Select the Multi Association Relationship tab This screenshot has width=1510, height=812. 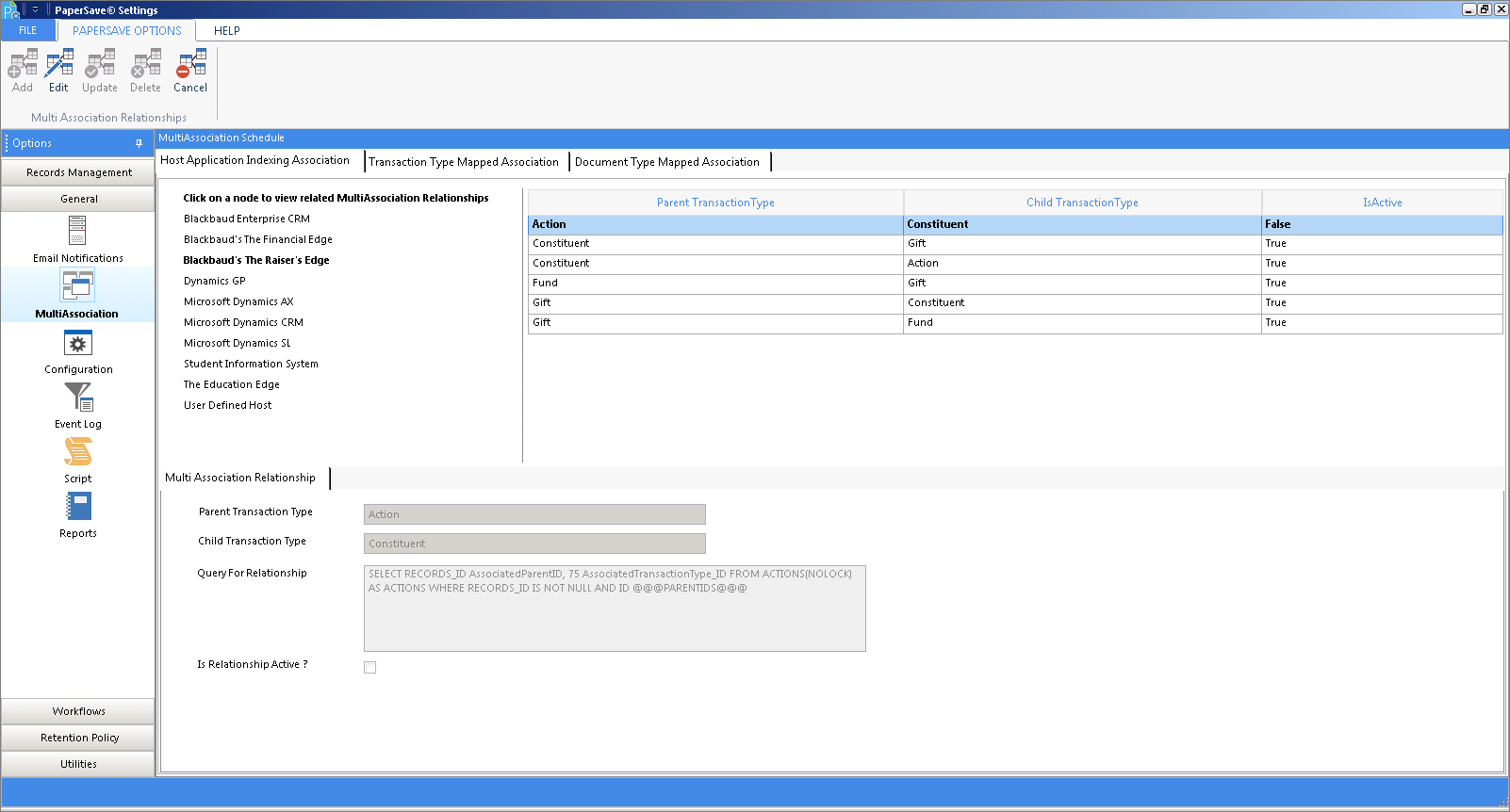pos(240,478)
